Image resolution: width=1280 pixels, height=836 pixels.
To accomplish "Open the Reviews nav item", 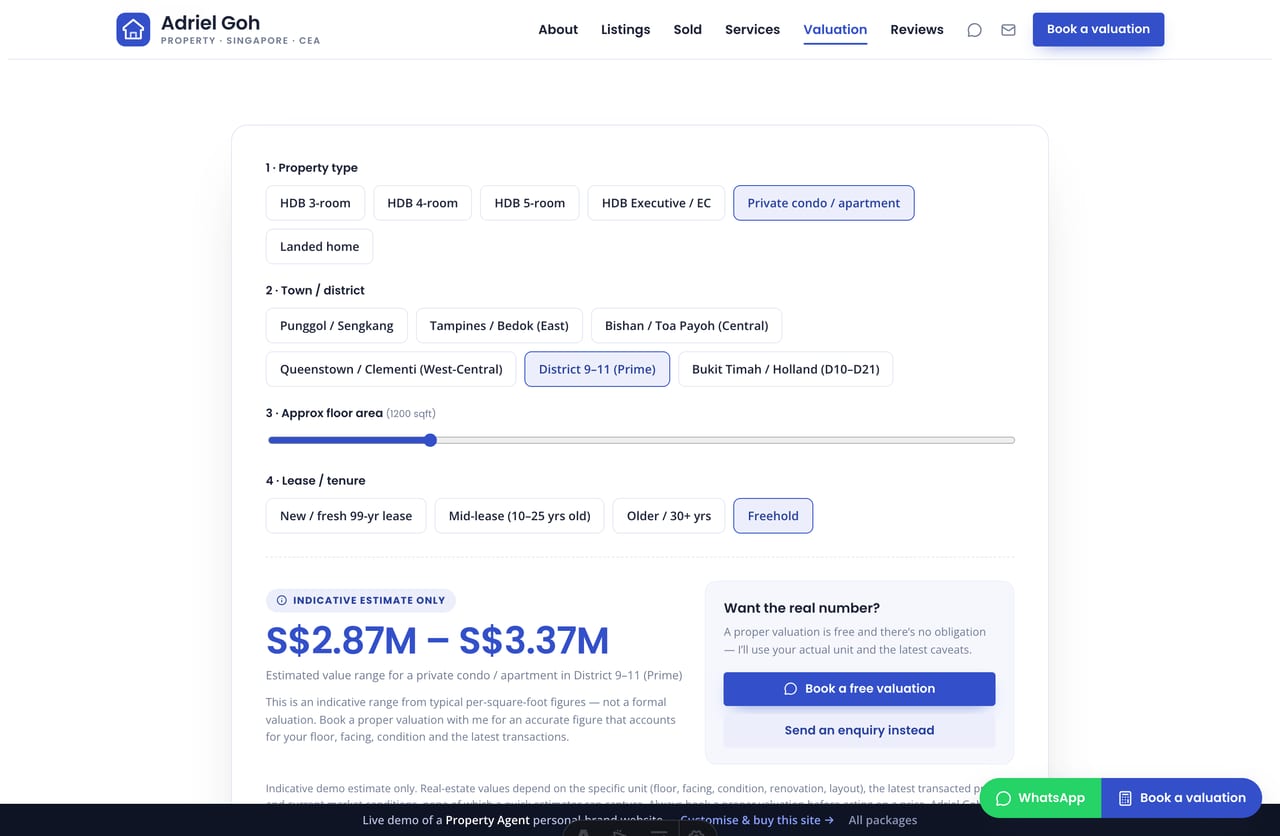I will click(x=917, y=30).
